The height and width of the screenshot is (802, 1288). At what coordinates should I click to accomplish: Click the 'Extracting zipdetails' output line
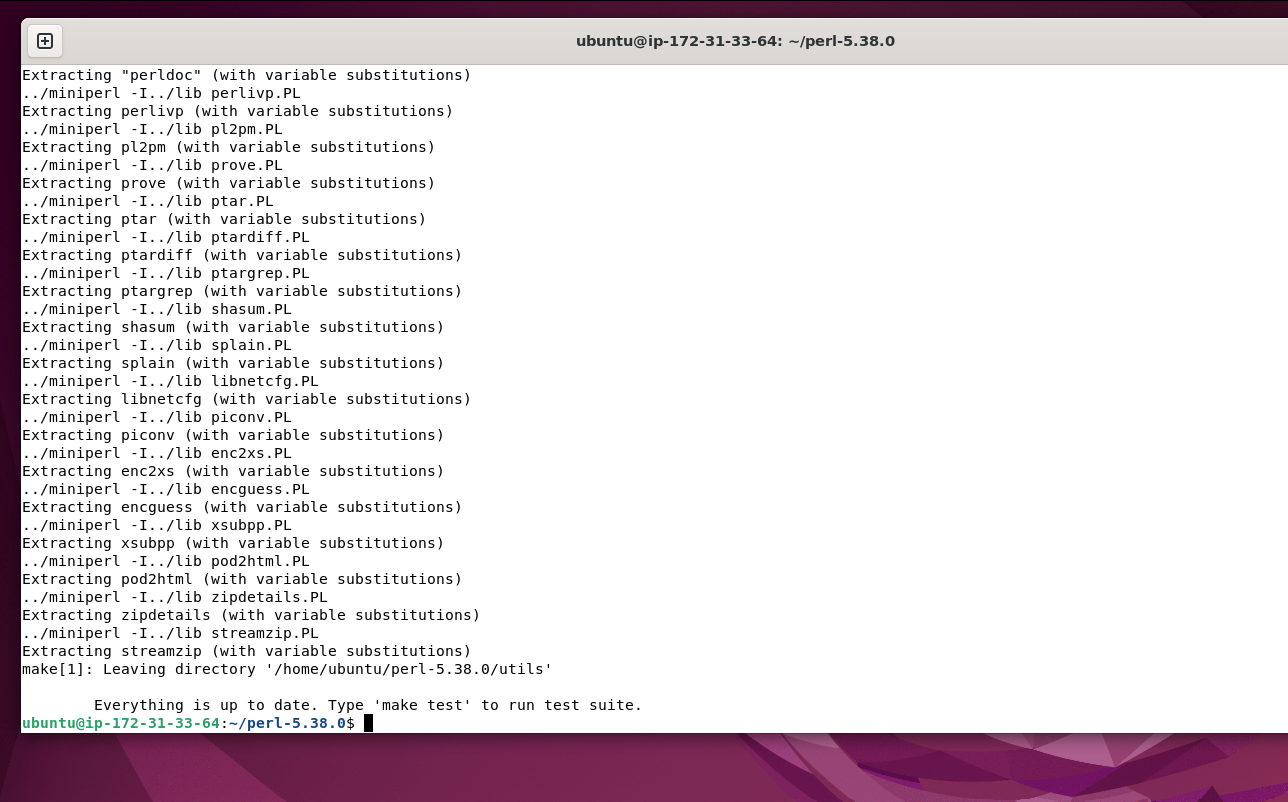click(x=251, y=615)
